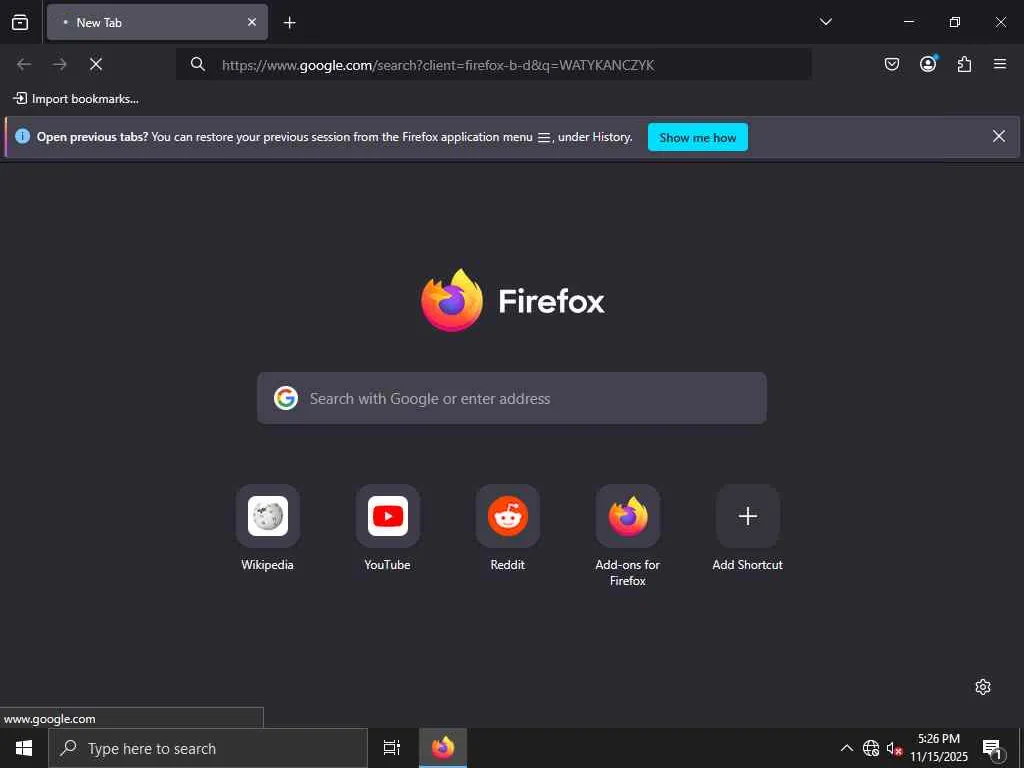Click the info icon in notification bar
This screenshot has width=1024, height=768.
[22, 136]
